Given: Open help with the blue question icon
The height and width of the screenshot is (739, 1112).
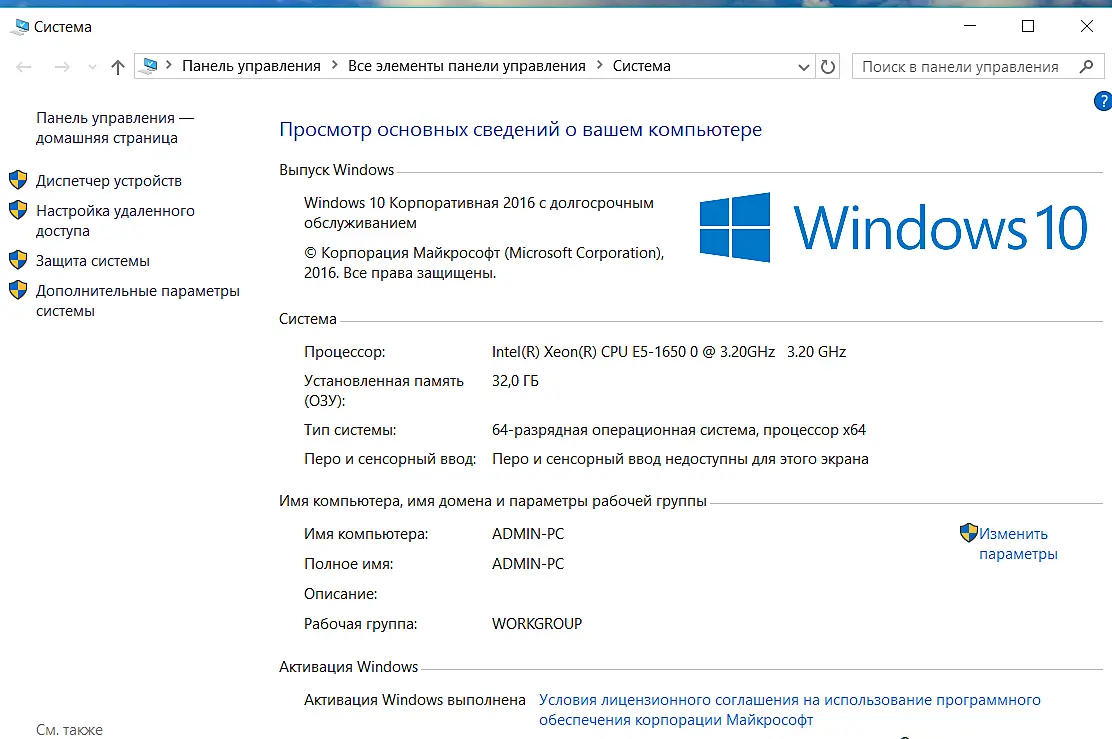Looking at the screenshot, I should [x=1103, y=101].
